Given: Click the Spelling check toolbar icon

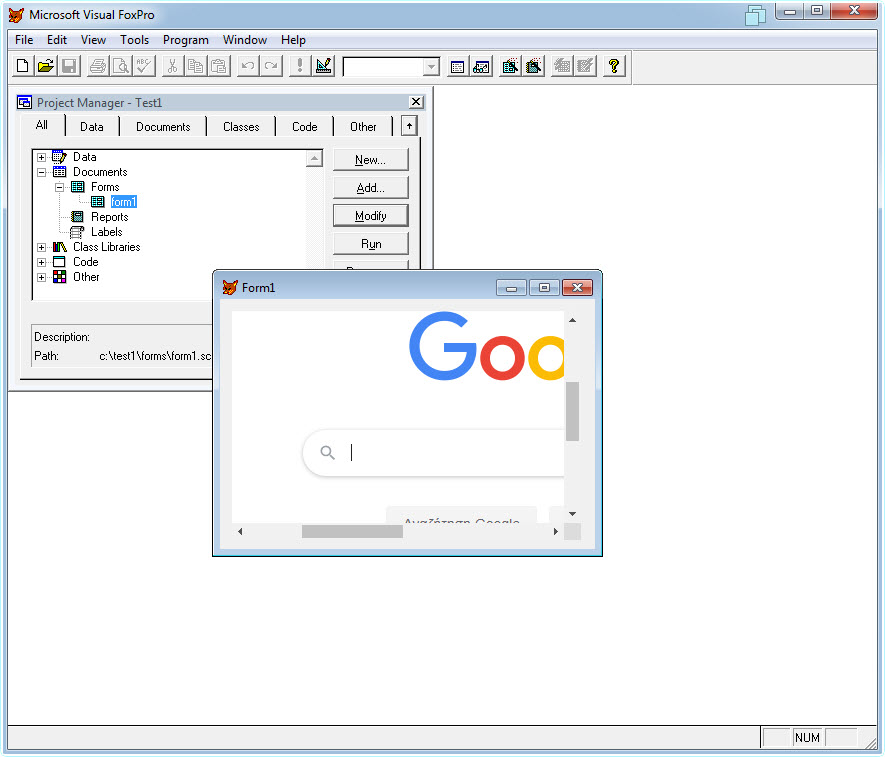Looking at the screenshot, I should 144,66.
